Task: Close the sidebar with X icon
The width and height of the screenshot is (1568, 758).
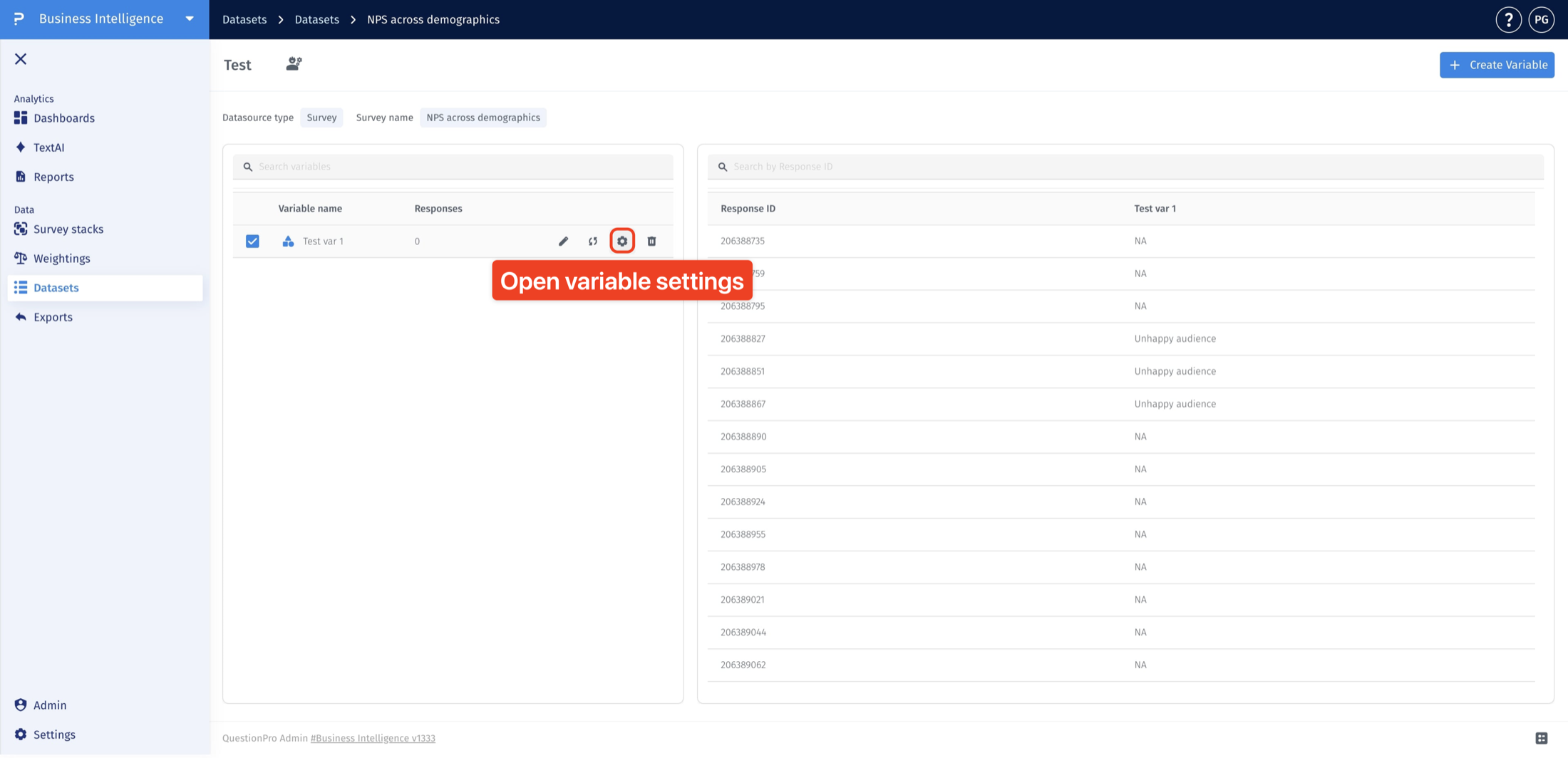Action: pos(21,59)
